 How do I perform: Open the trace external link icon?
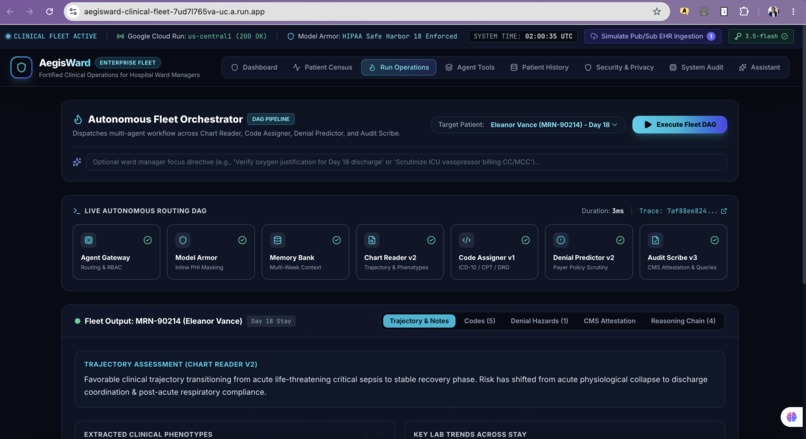724,211
